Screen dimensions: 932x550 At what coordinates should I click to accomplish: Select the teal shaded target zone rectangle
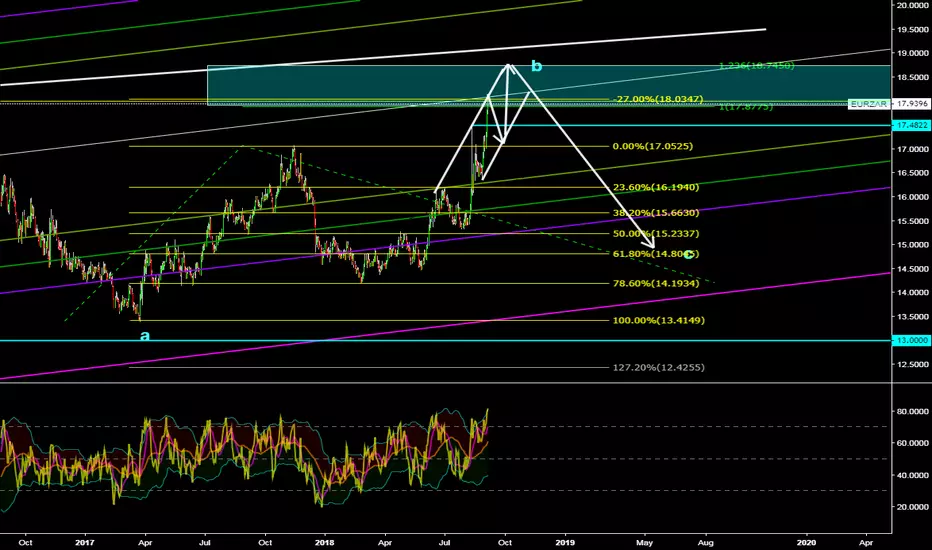point(549,85)
